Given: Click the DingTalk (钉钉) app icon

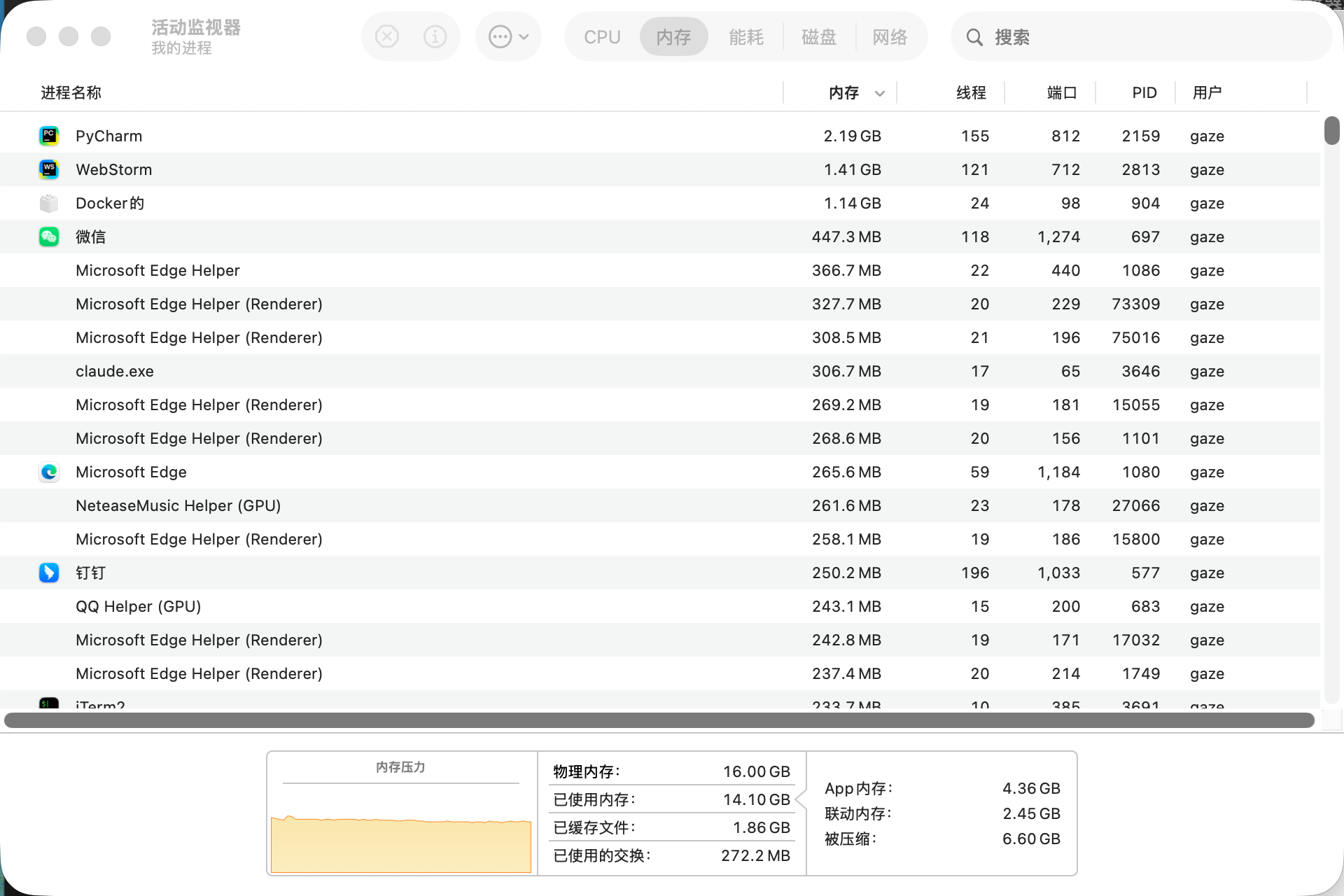Looking at the screenshot, I should [x=49, y=573].
